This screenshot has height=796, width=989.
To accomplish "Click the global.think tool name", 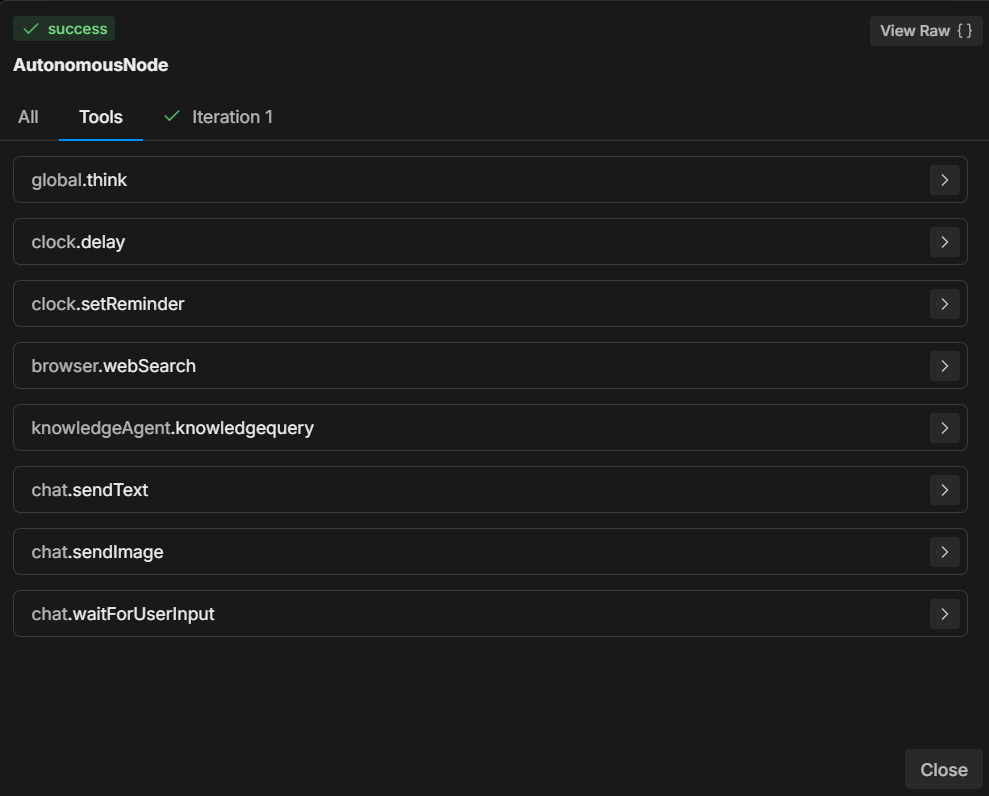I will (x=79, y=180).
